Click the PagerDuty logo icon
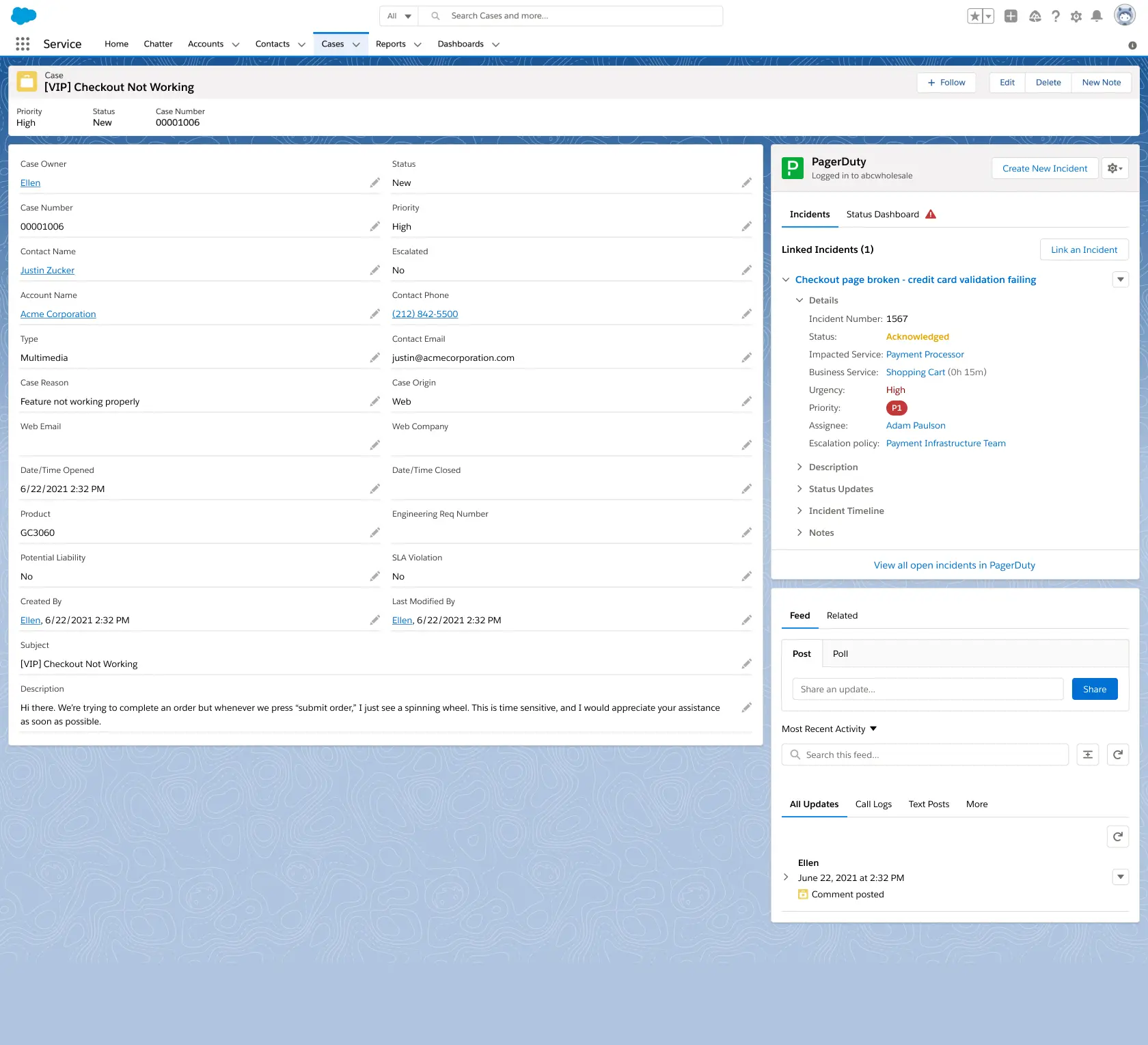The image size is (1148, 1045). point(793,168)
